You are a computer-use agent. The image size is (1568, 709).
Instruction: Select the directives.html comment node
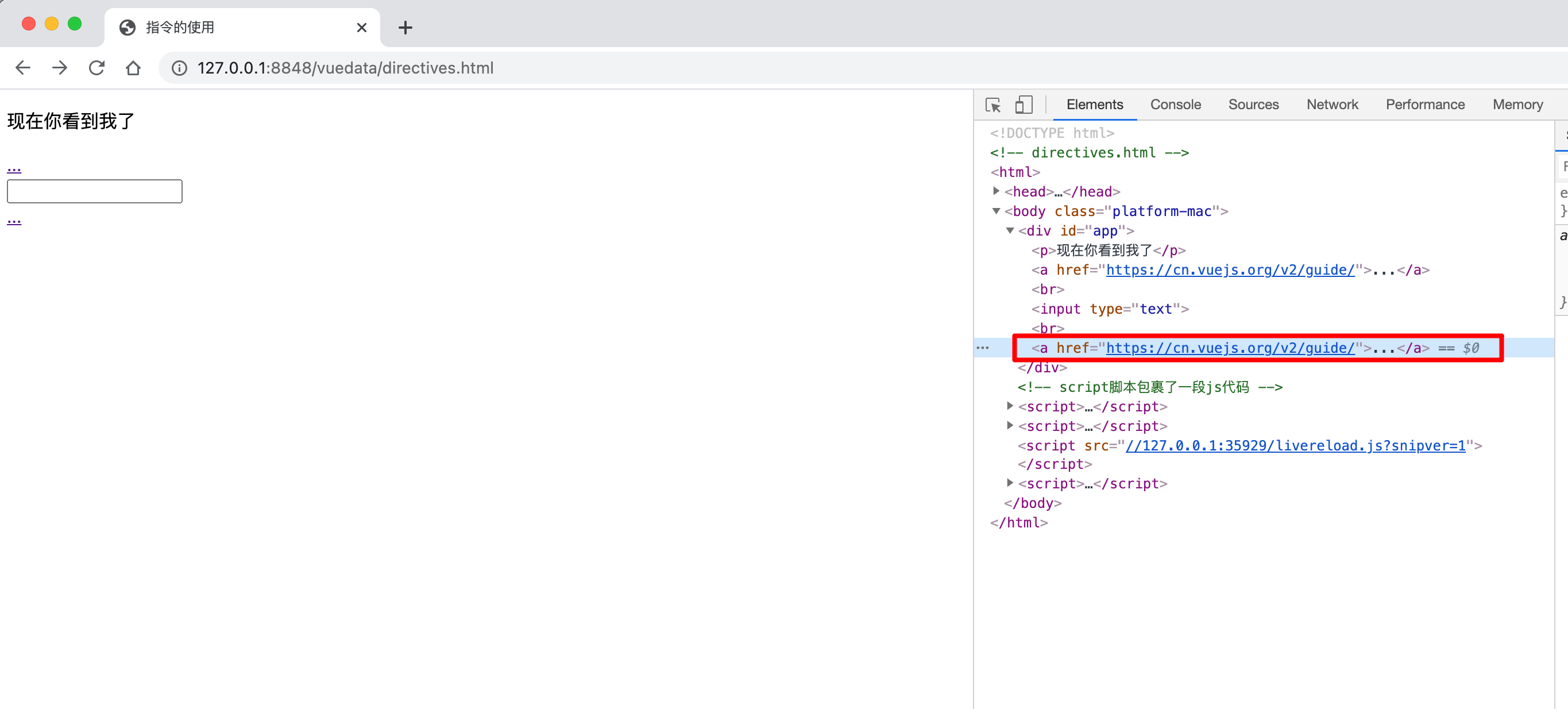[x=1089, y=152]
